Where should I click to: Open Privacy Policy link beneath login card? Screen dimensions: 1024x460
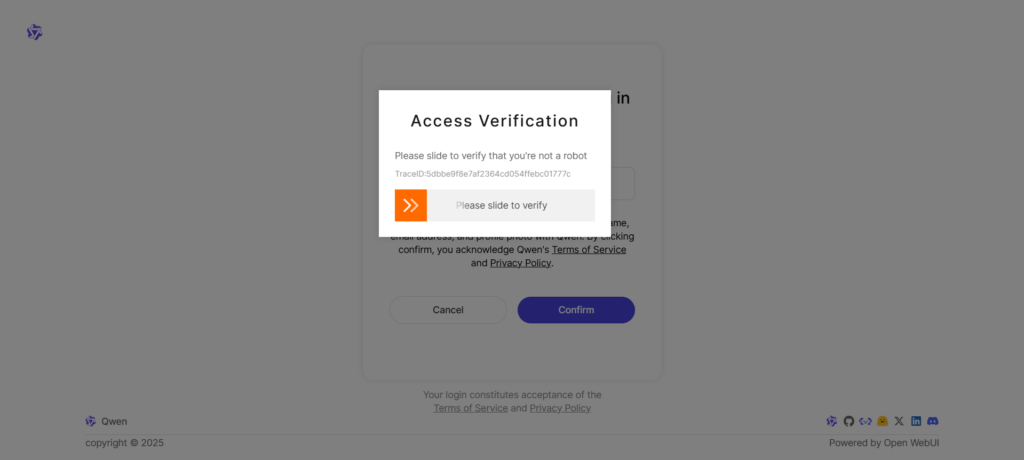point(560,408)
